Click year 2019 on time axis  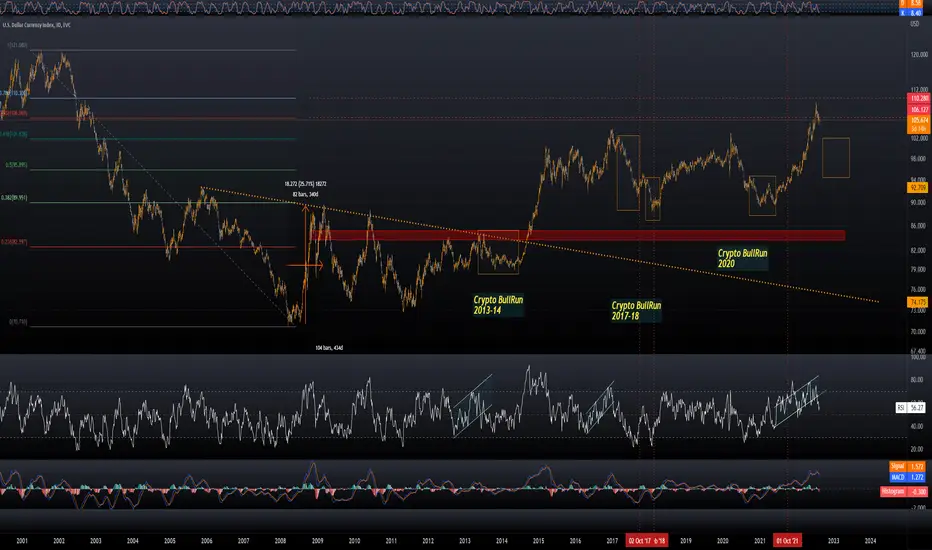[x=686, y=541]
